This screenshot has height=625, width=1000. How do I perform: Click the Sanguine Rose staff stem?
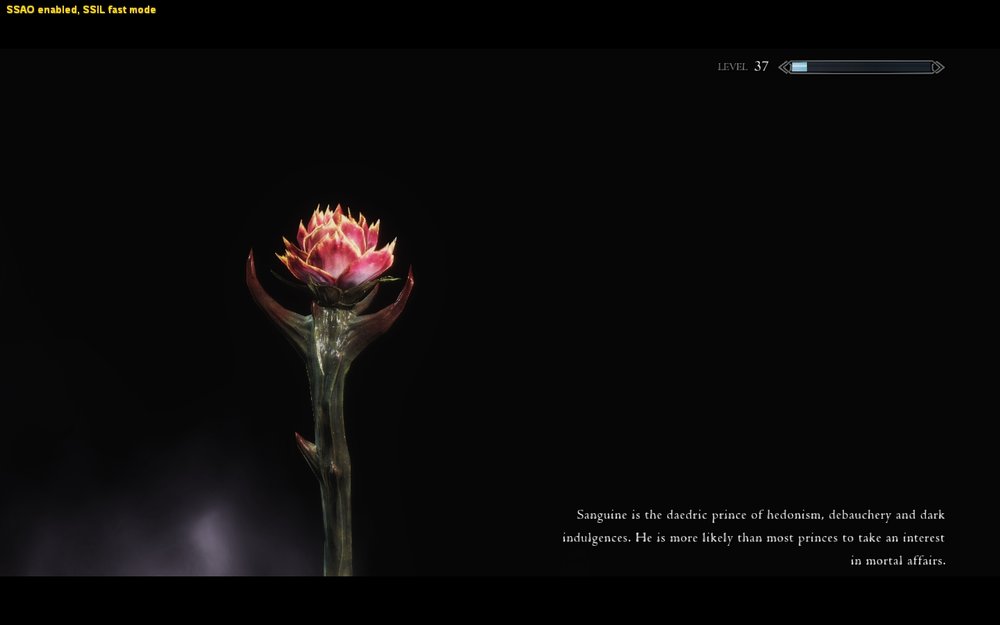[332, 440]
